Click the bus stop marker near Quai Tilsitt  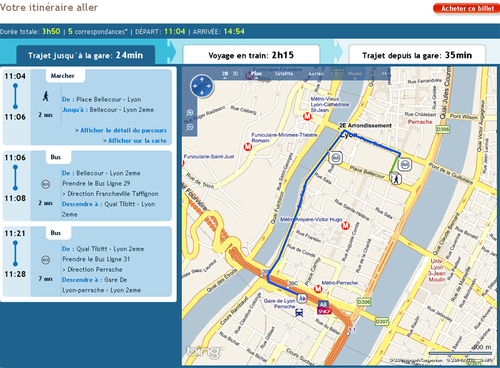pos(335,157)
